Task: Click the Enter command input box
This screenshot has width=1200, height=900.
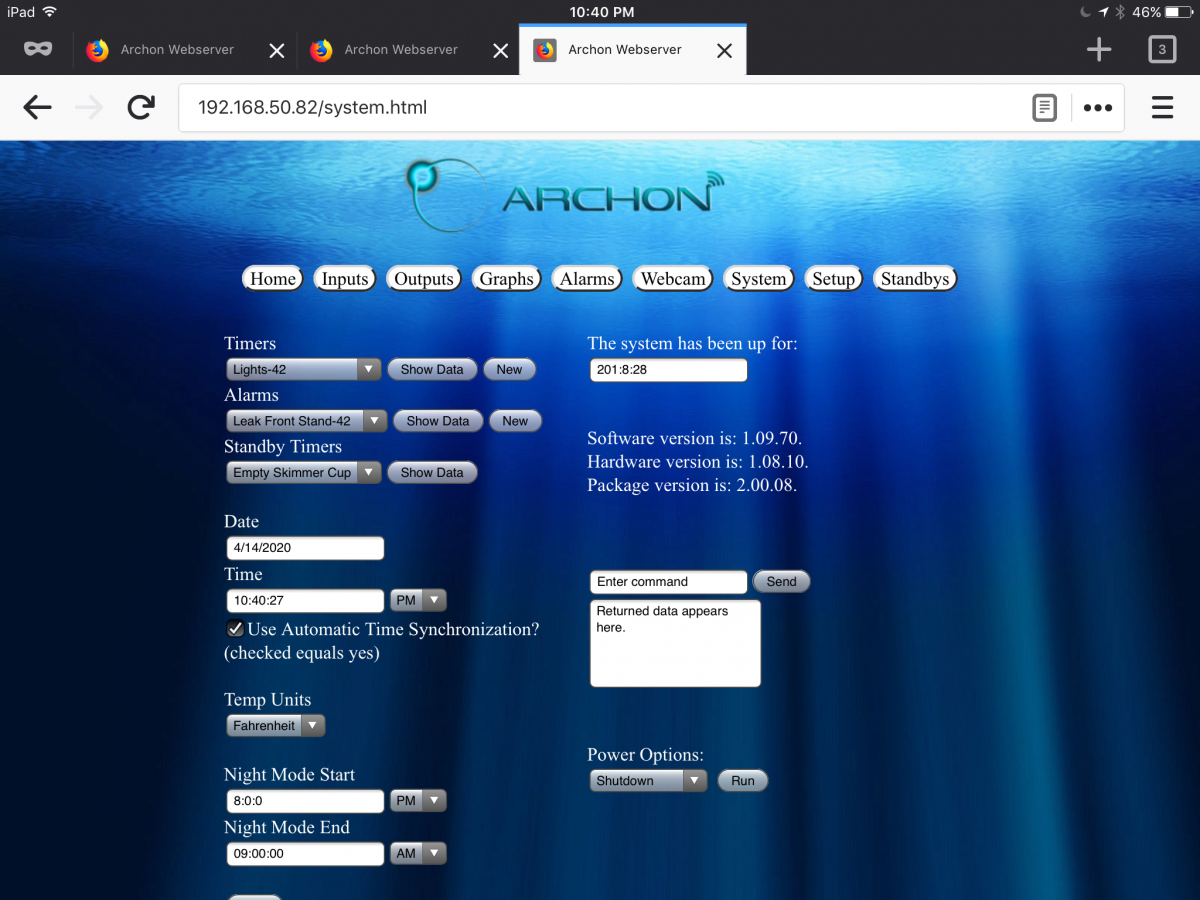Action: pyautogui.click(x=669, y=582)
